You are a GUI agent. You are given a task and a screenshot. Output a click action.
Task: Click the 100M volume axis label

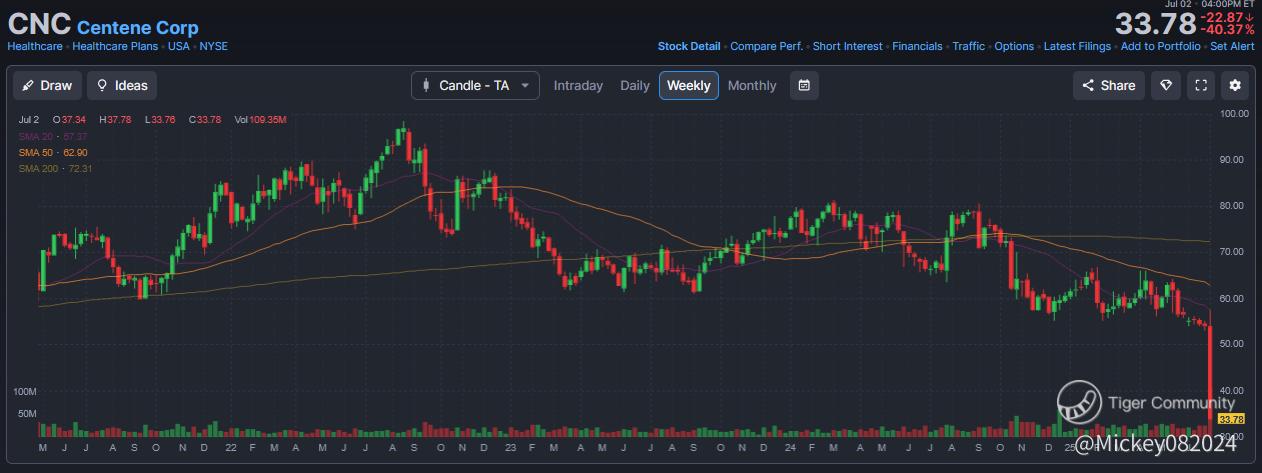pyautogui.click(x=25, y=391)
